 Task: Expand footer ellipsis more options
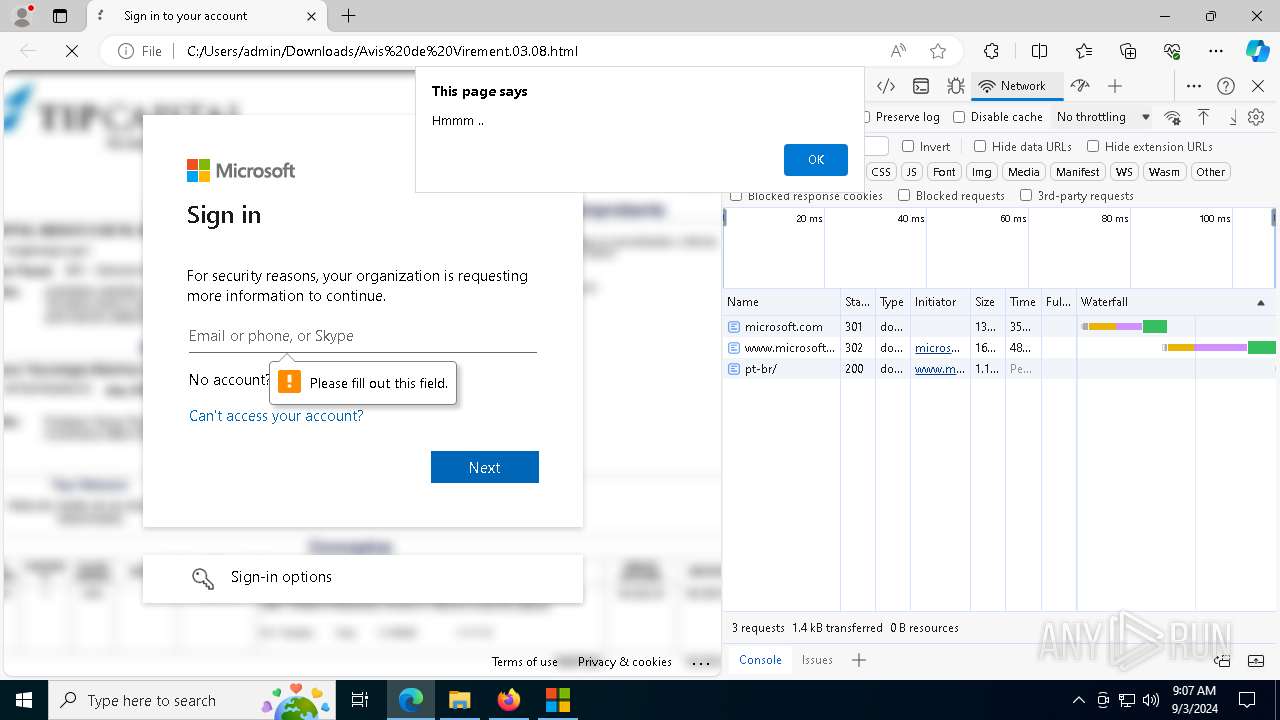click(701, 662)
